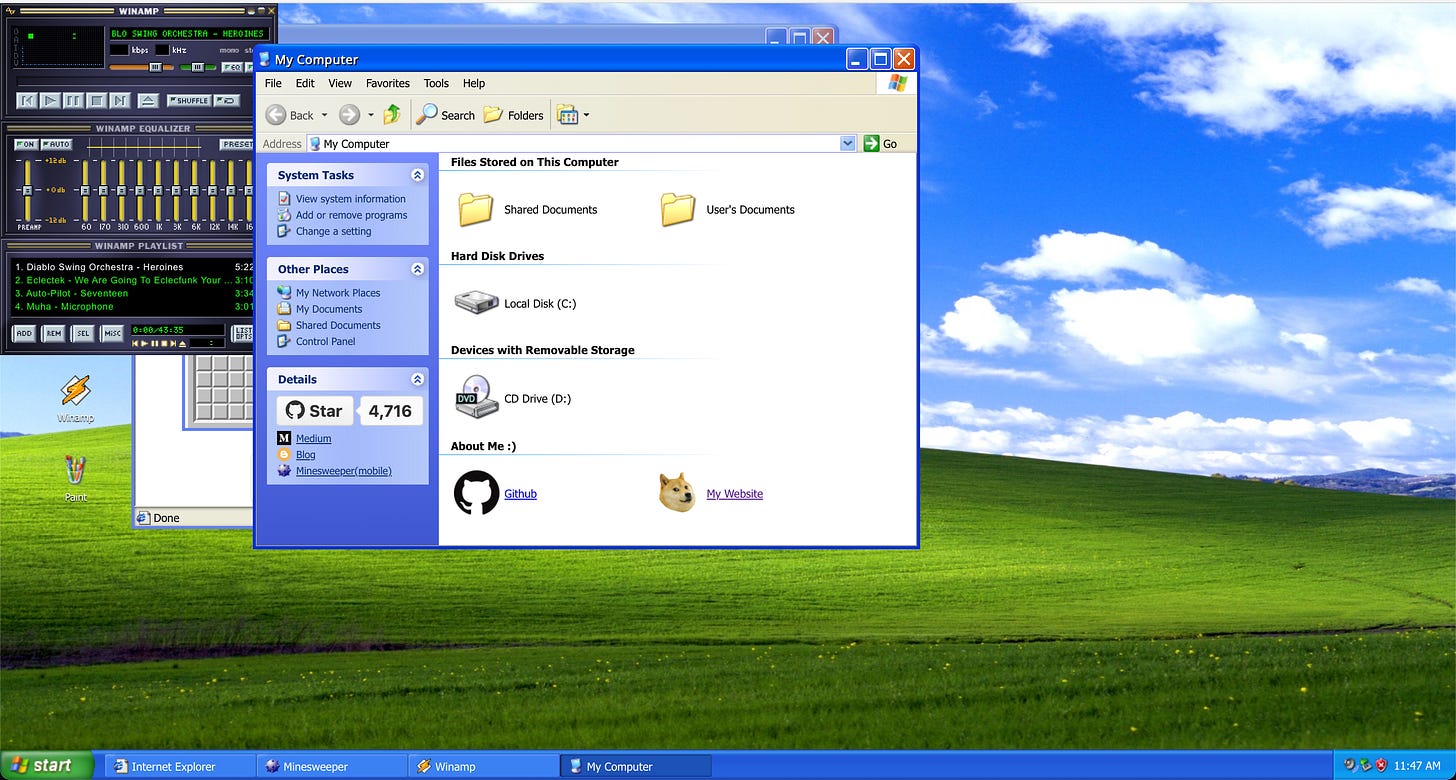The height and width of the screenshot is (780, 1456).
Task: Click the Winamp eject button
Action: tap(148, 100)
